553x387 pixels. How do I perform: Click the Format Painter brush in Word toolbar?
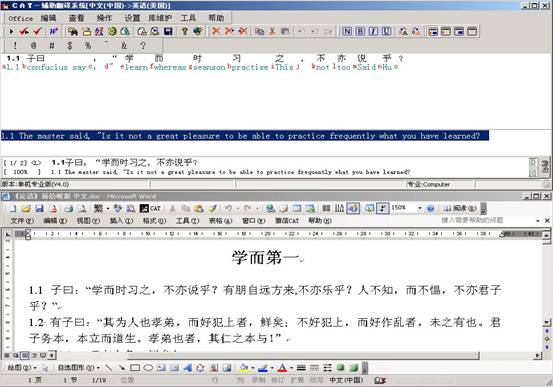(212, 208)
